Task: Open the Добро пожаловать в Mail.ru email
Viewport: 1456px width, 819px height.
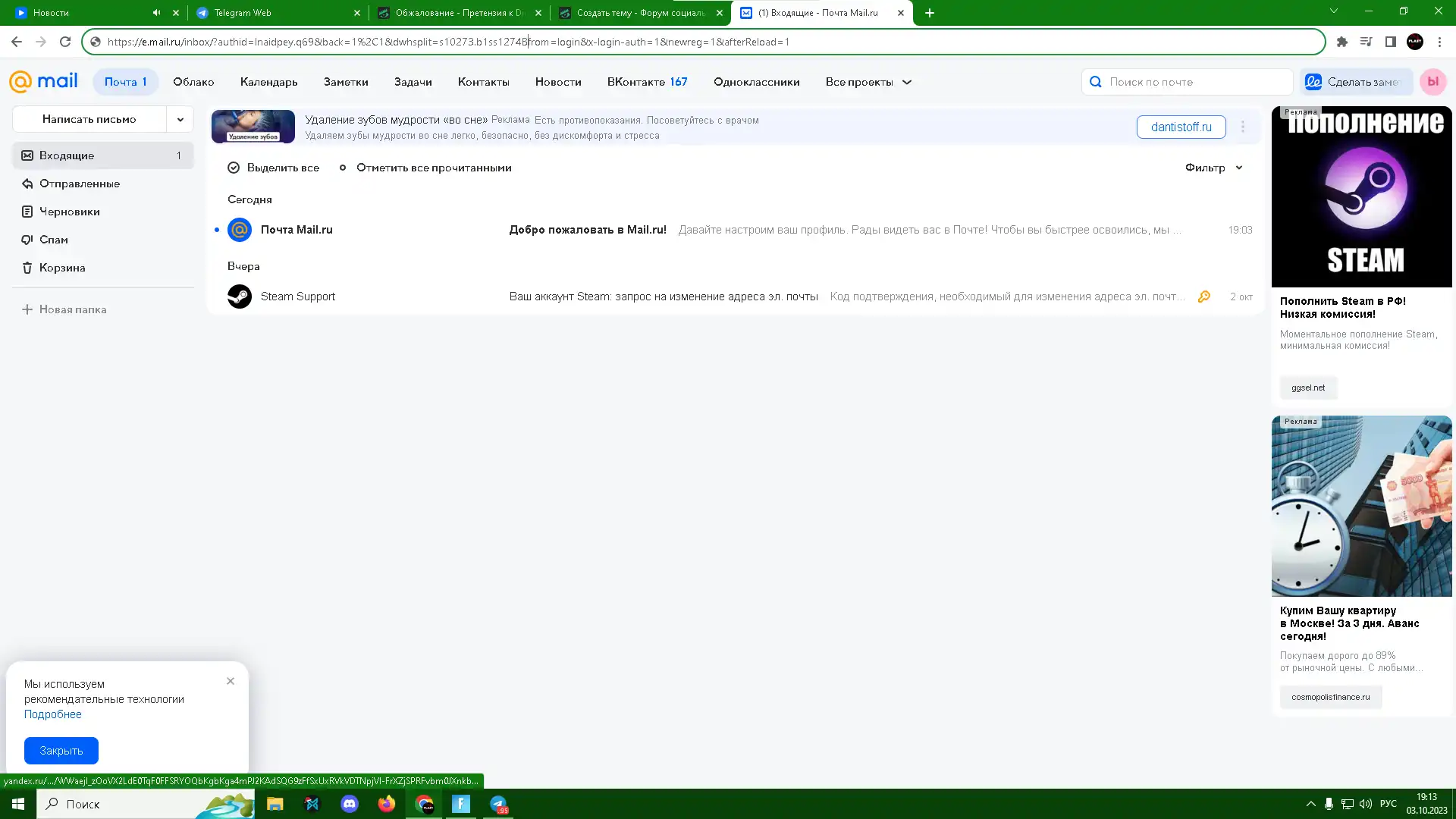Action: (734, 230)
